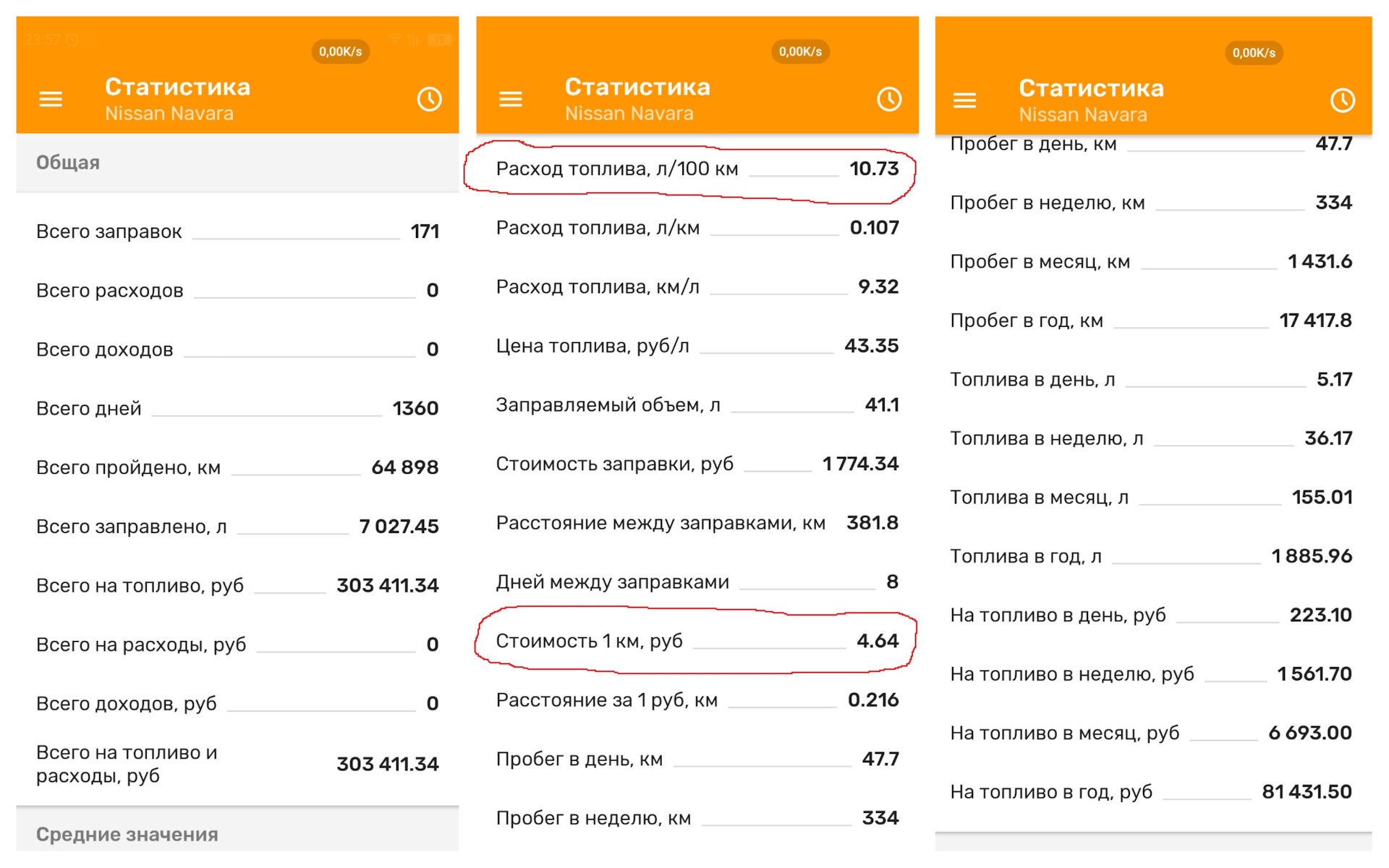
Task: Tap the Всего на расходы, руб row
Action: point(237,644)
